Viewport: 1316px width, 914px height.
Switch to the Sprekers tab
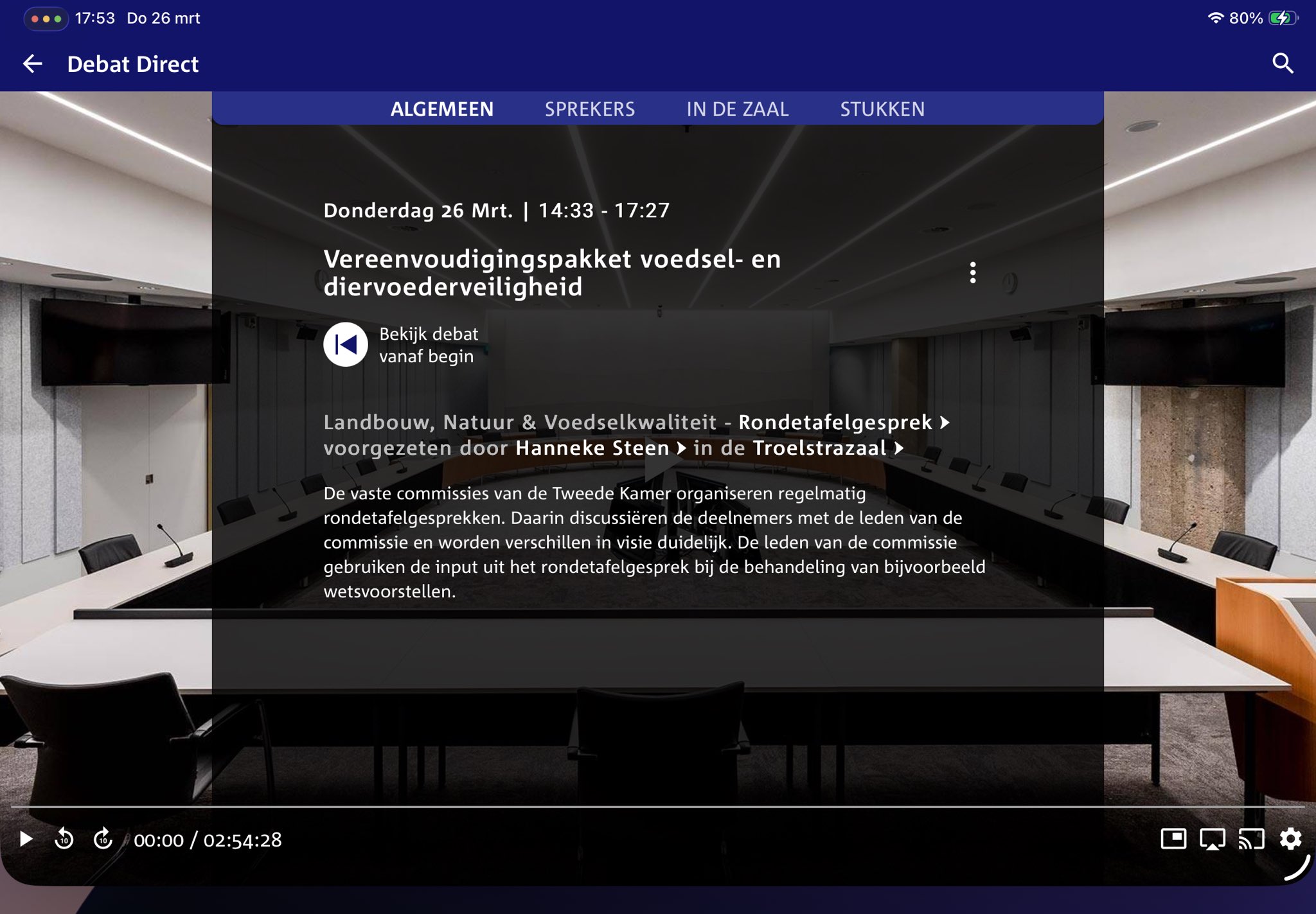[x=589, y=109]
